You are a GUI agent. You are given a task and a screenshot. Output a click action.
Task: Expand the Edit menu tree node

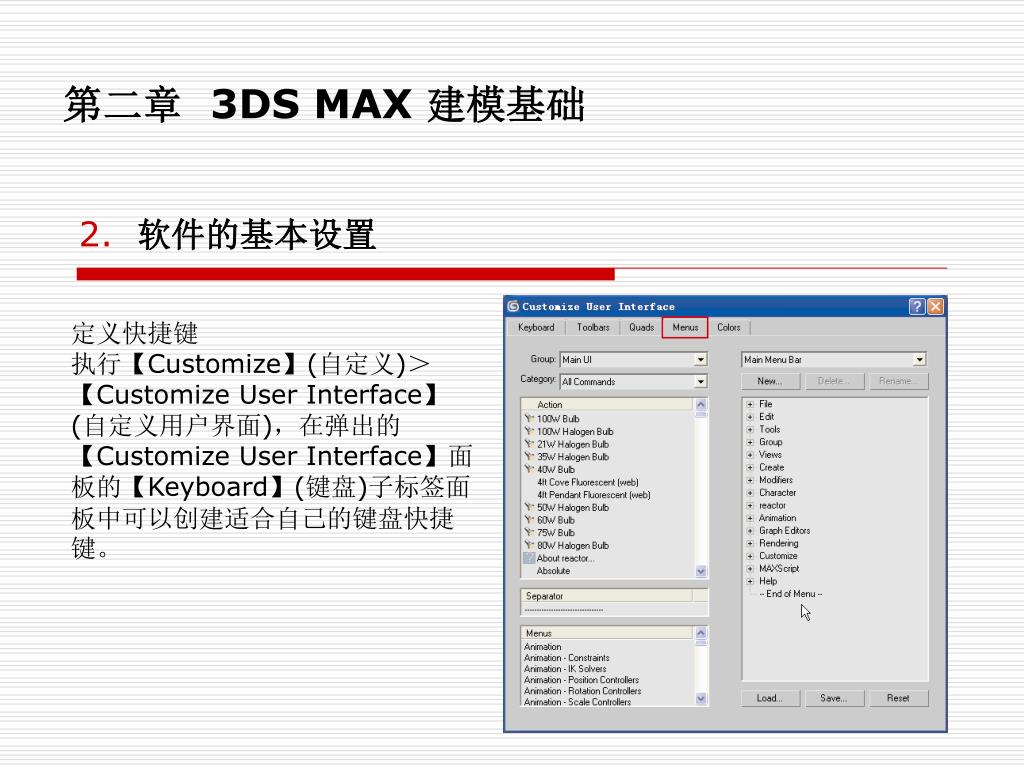[750, 417]
